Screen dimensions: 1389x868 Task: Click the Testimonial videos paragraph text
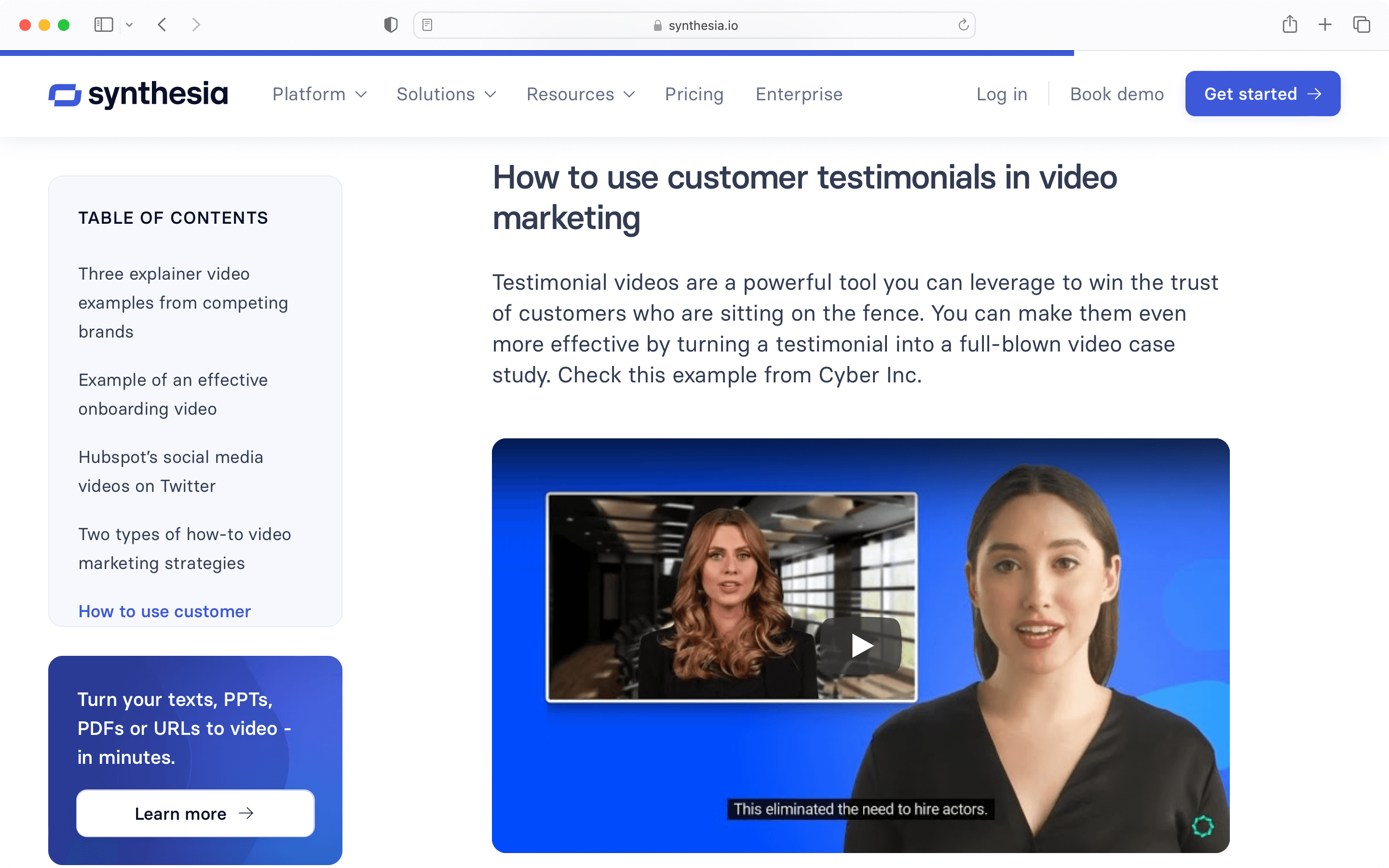point(855,328)
